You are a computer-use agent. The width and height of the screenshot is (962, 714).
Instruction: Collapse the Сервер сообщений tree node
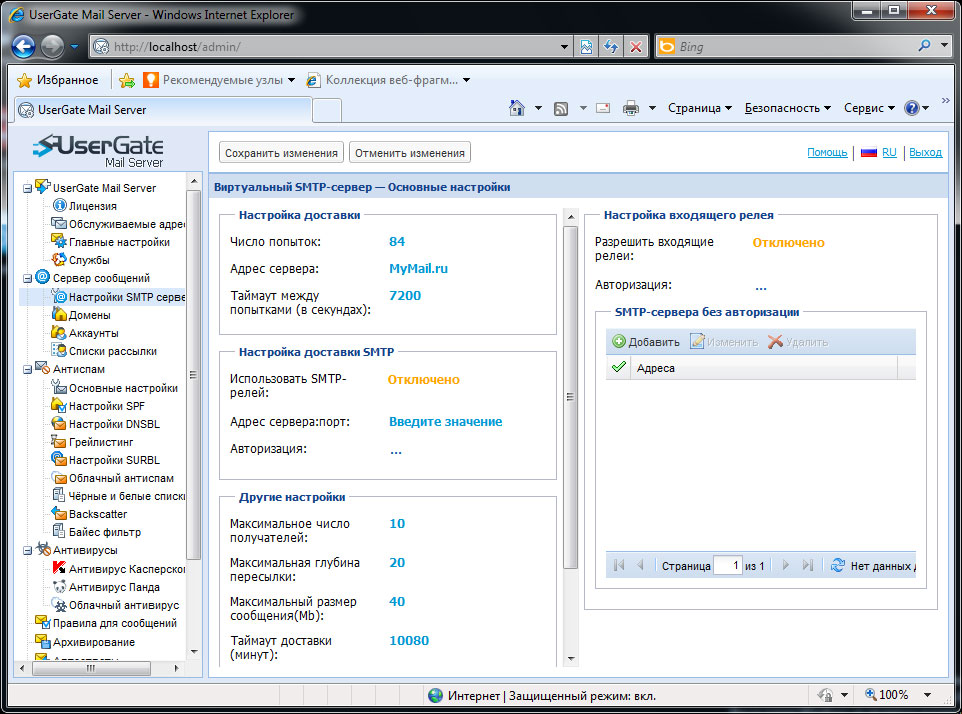click(27, 278)
